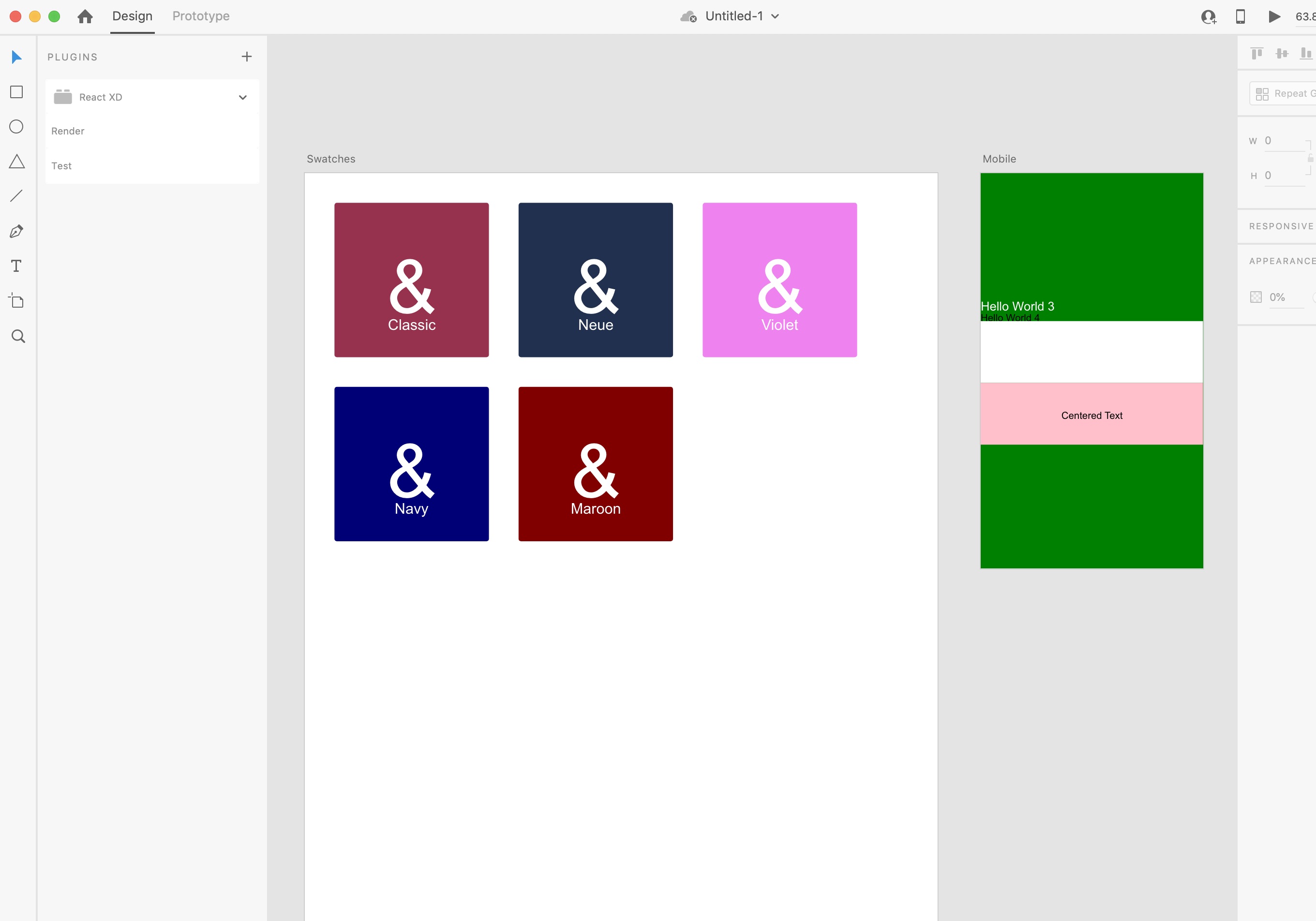Switch to the Prototype tab
The height and width of the screenshot is (921, 1316).
point(199,16)
